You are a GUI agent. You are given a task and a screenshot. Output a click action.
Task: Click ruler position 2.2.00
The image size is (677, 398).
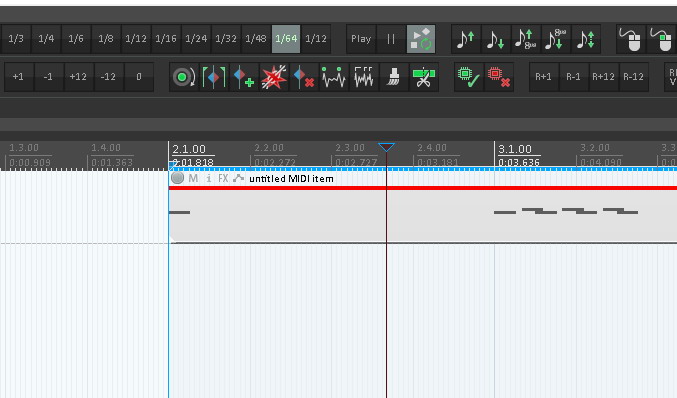(269, 148)
